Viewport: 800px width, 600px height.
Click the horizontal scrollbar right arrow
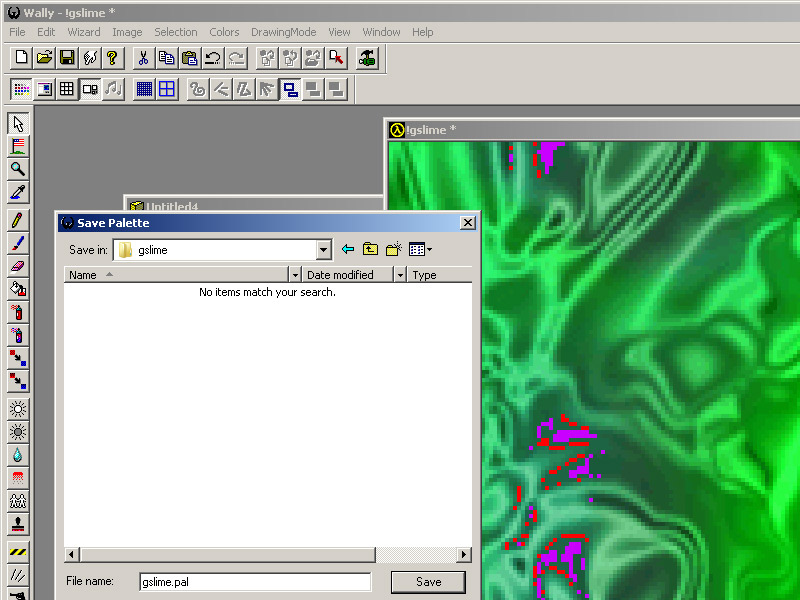coord(464,554)
